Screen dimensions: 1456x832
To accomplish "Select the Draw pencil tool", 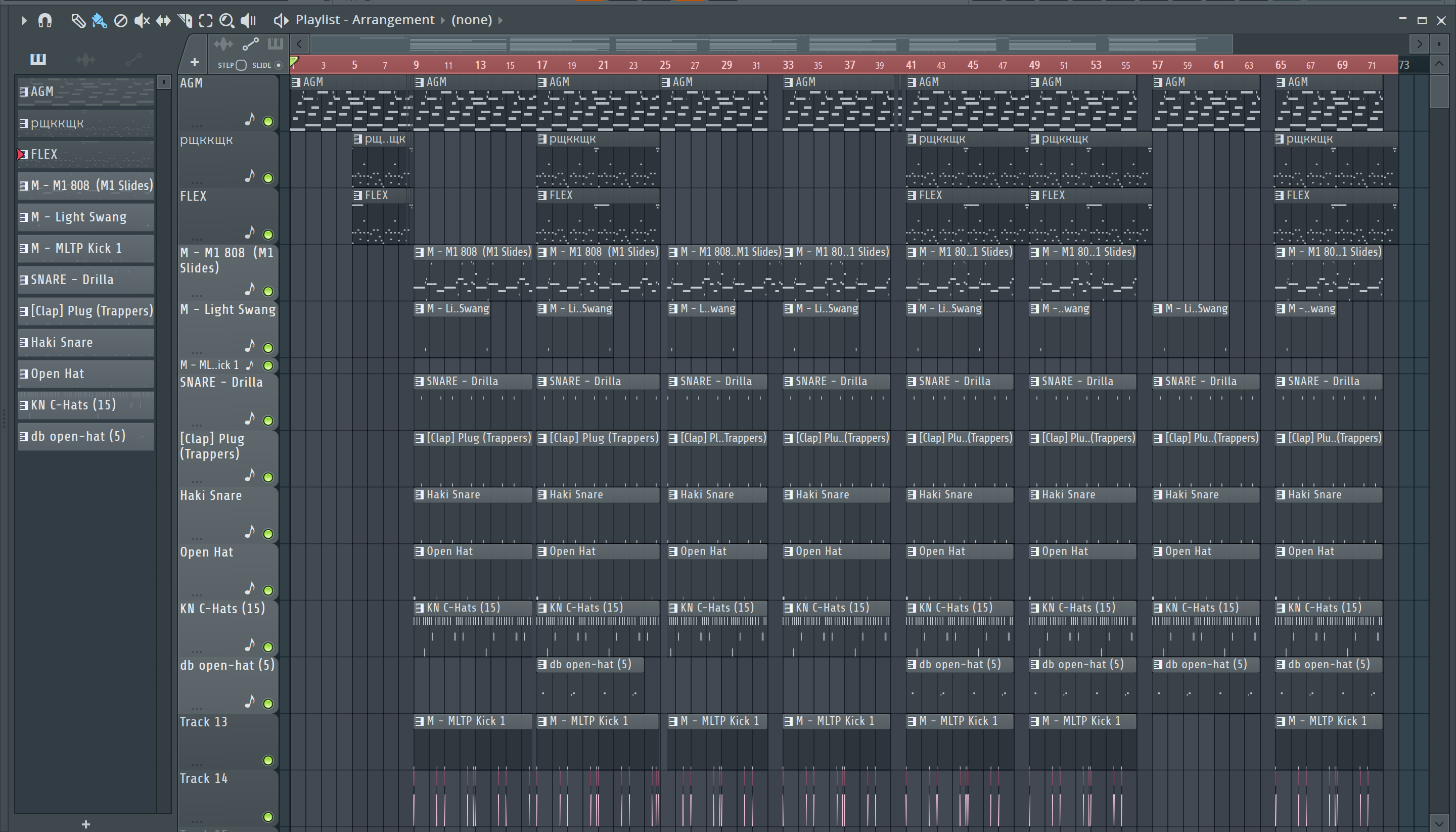I will [78, 21].
